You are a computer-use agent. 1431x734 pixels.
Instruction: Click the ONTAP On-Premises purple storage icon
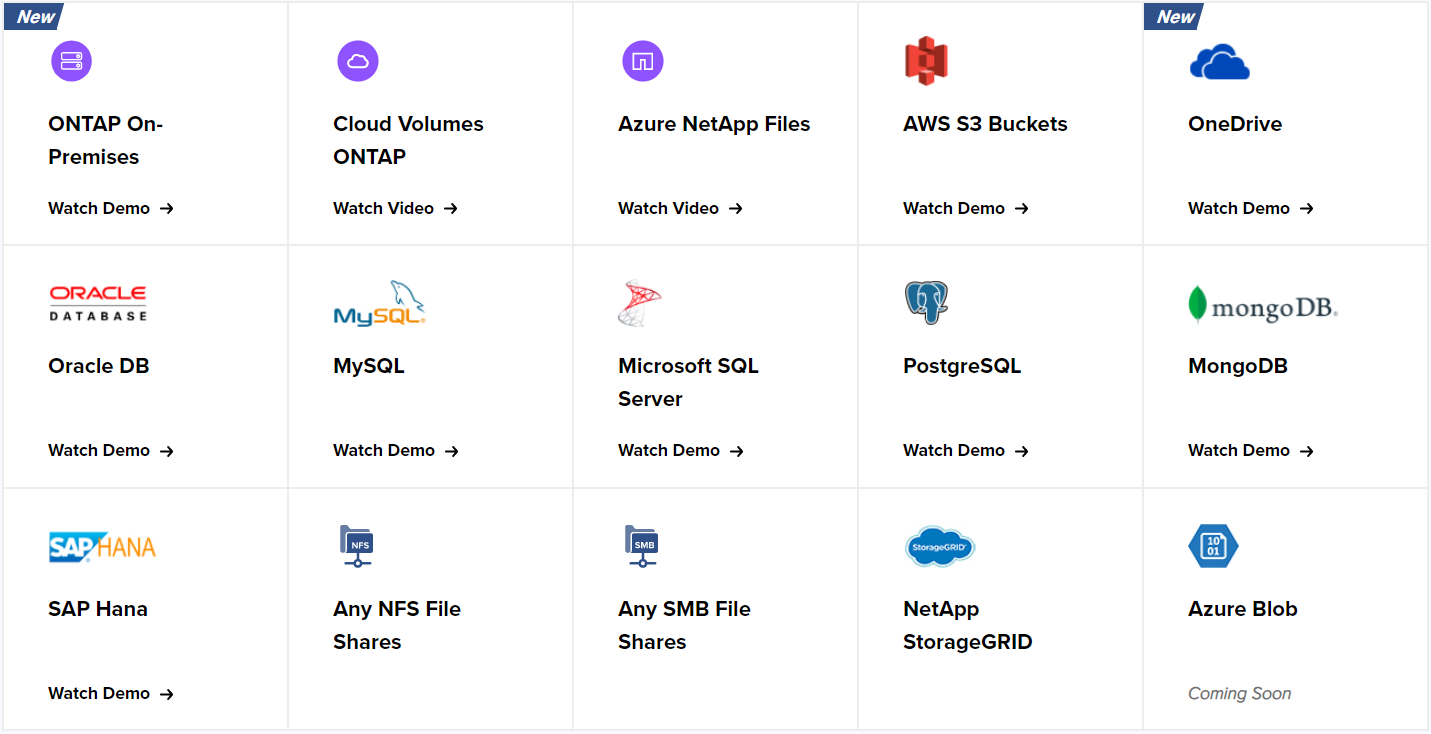[x=71, y=61]
